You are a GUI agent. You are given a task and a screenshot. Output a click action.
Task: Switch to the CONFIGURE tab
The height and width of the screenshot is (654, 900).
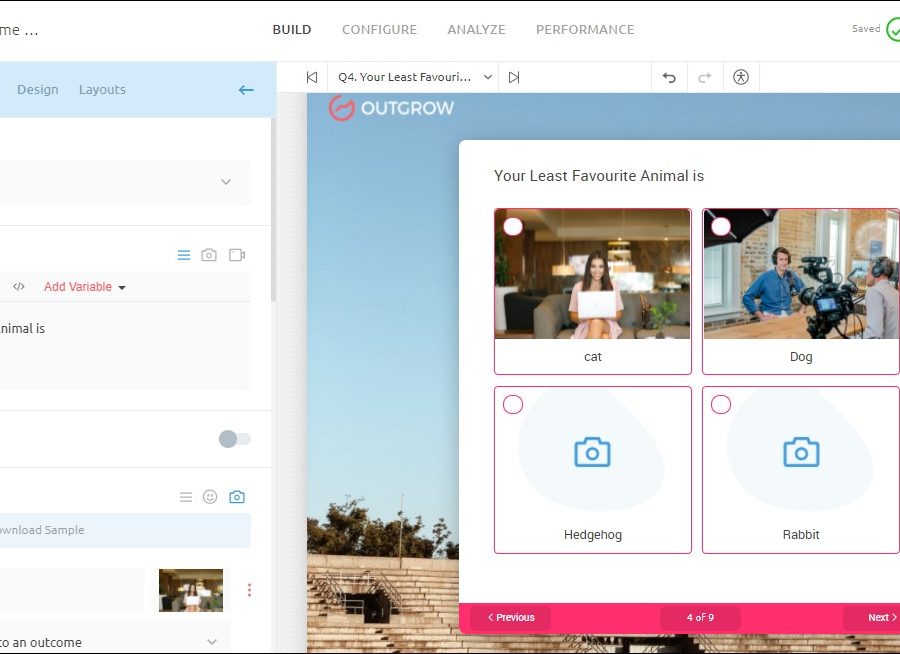[x=379, y=30]
